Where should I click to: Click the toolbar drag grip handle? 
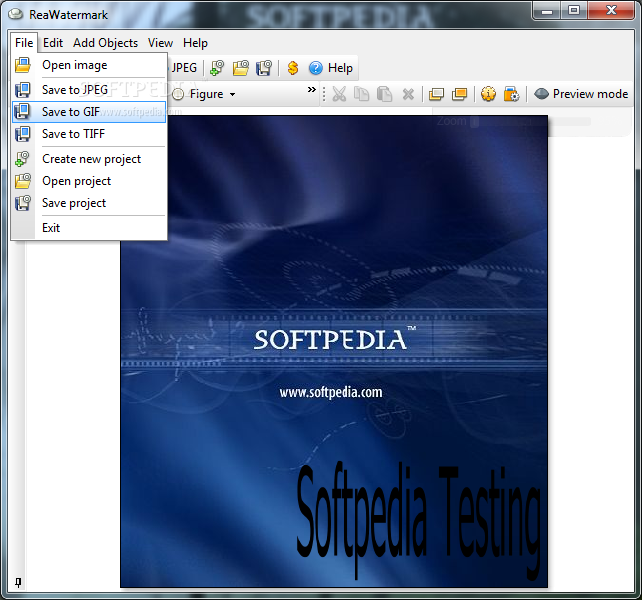(324, 94)
